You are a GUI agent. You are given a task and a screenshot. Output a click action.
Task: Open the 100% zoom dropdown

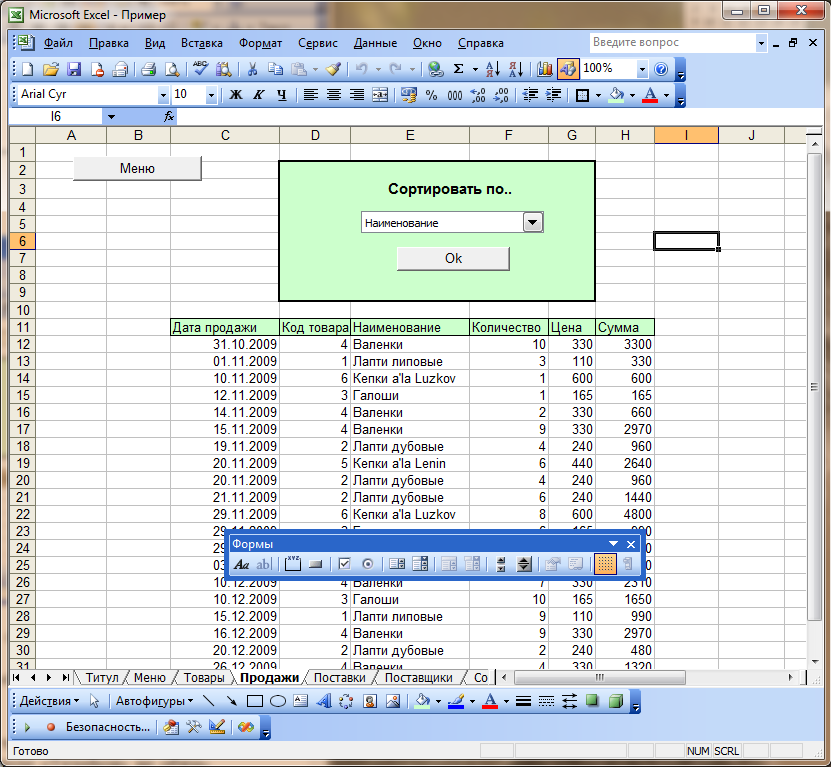pyautogui.click(x=642, y=69)
